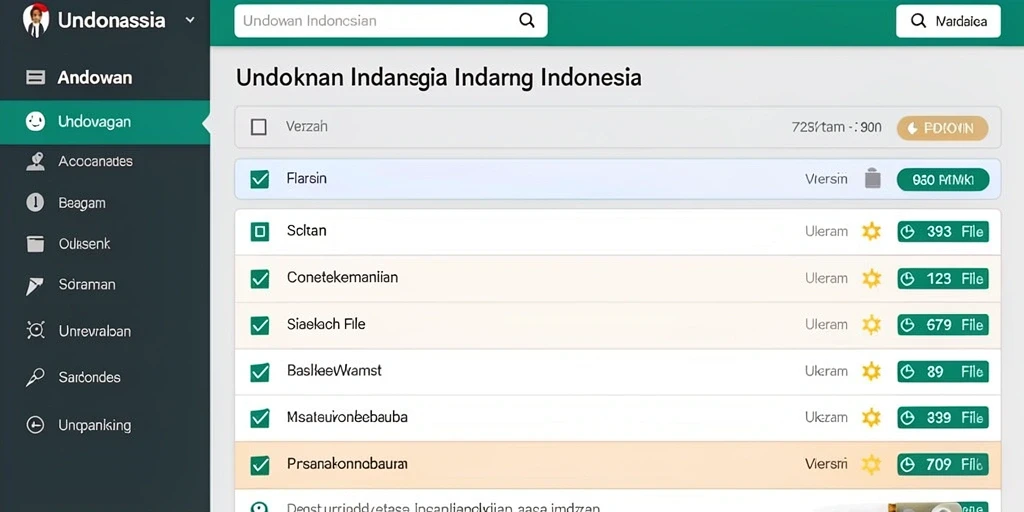Toggle the Verzah header checkbox
The width and height of the screenshot is (1024, 512).
pyautogui.click(x=259, y=127)
